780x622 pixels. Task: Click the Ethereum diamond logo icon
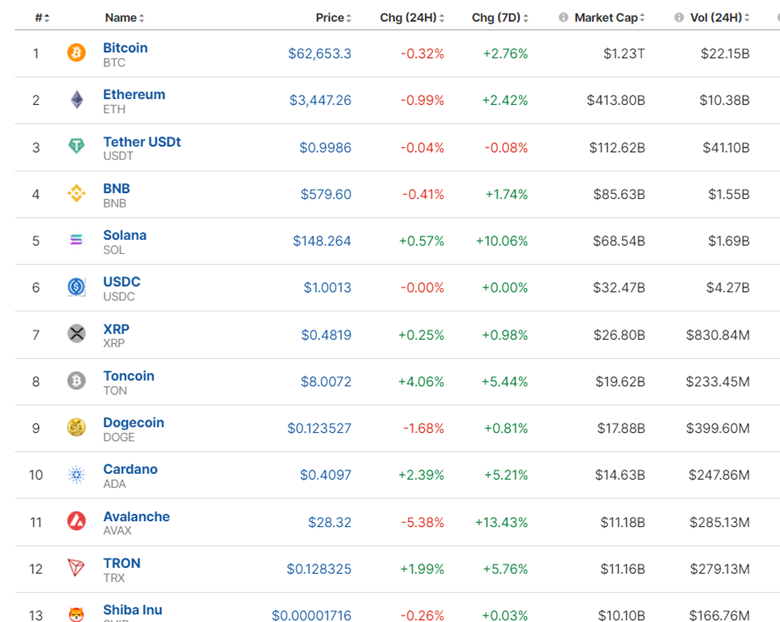click(77, 100)
